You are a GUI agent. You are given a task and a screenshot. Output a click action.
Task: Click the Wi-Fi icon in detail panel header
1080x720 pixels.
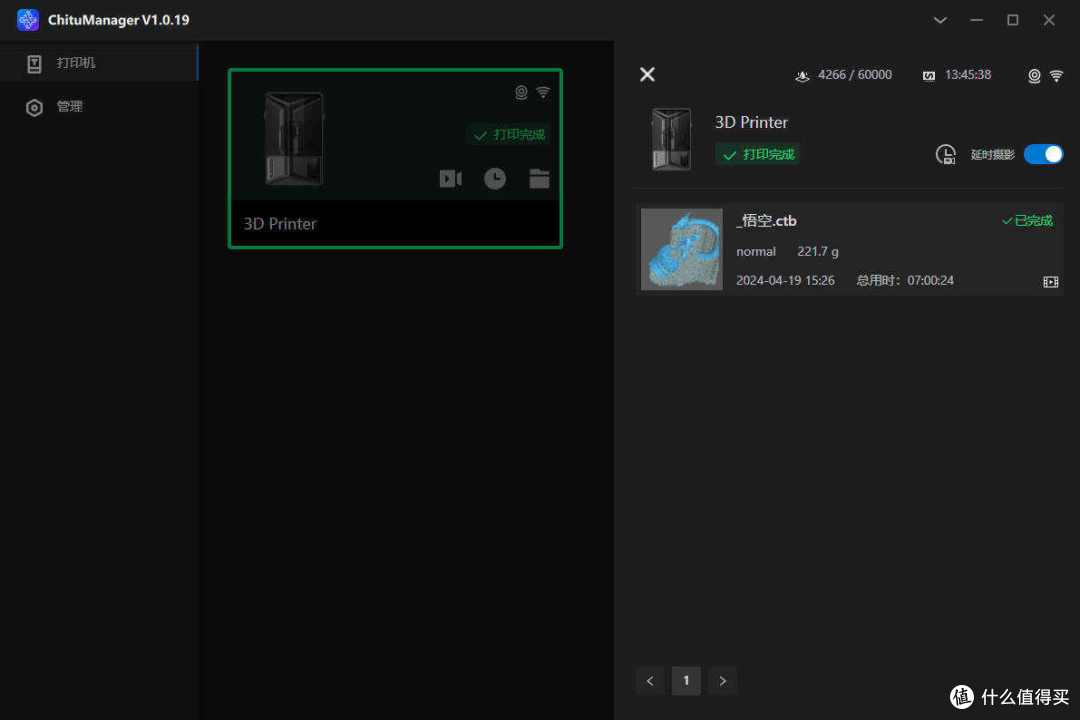click(x=1056, y=76)
